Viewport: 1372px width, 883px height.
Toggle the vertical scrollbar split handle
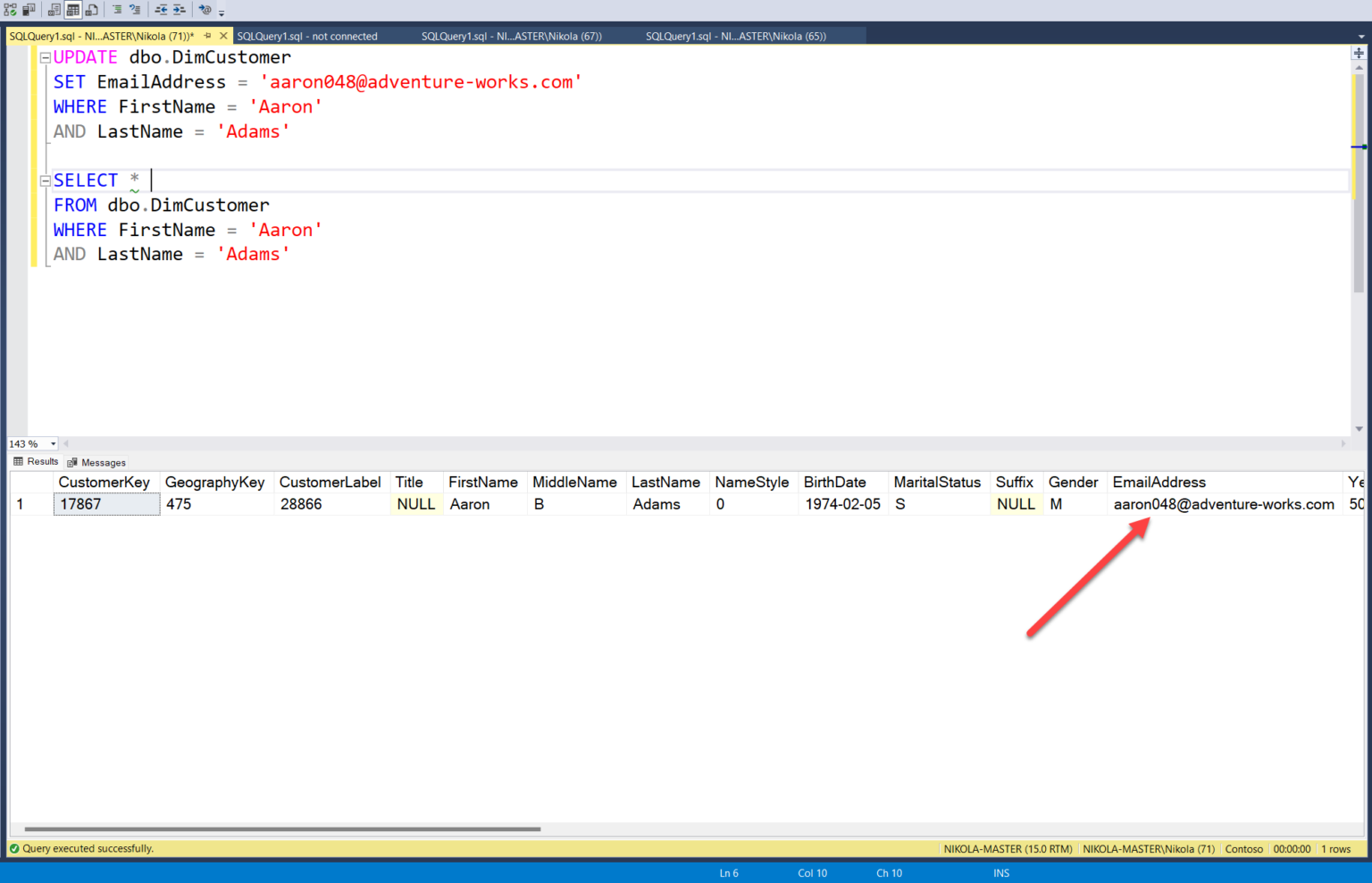click(1359, 52)
